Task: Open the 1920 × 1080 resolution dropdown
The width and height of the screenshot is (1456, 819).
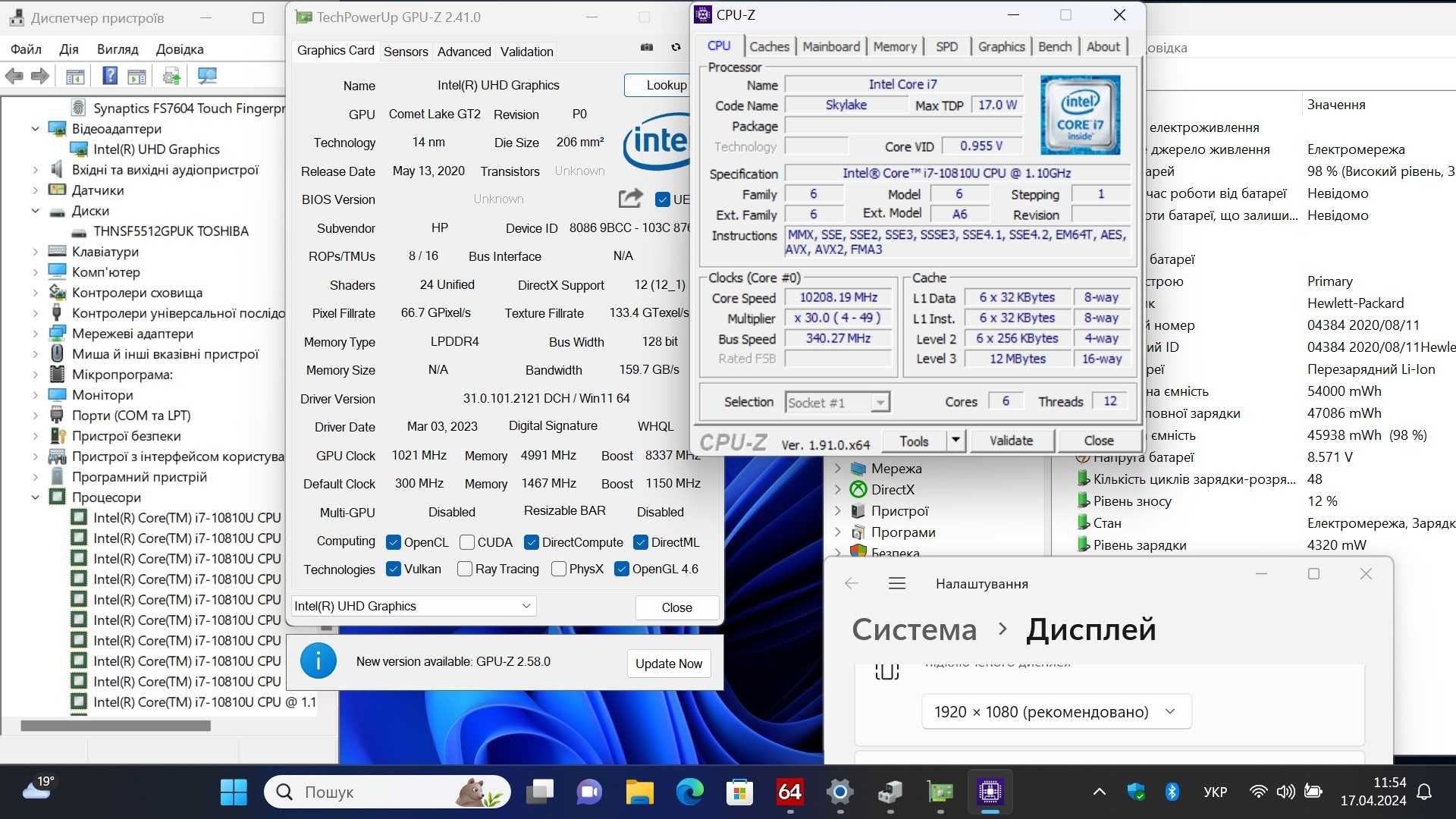Action: [x=1056, y=712]
